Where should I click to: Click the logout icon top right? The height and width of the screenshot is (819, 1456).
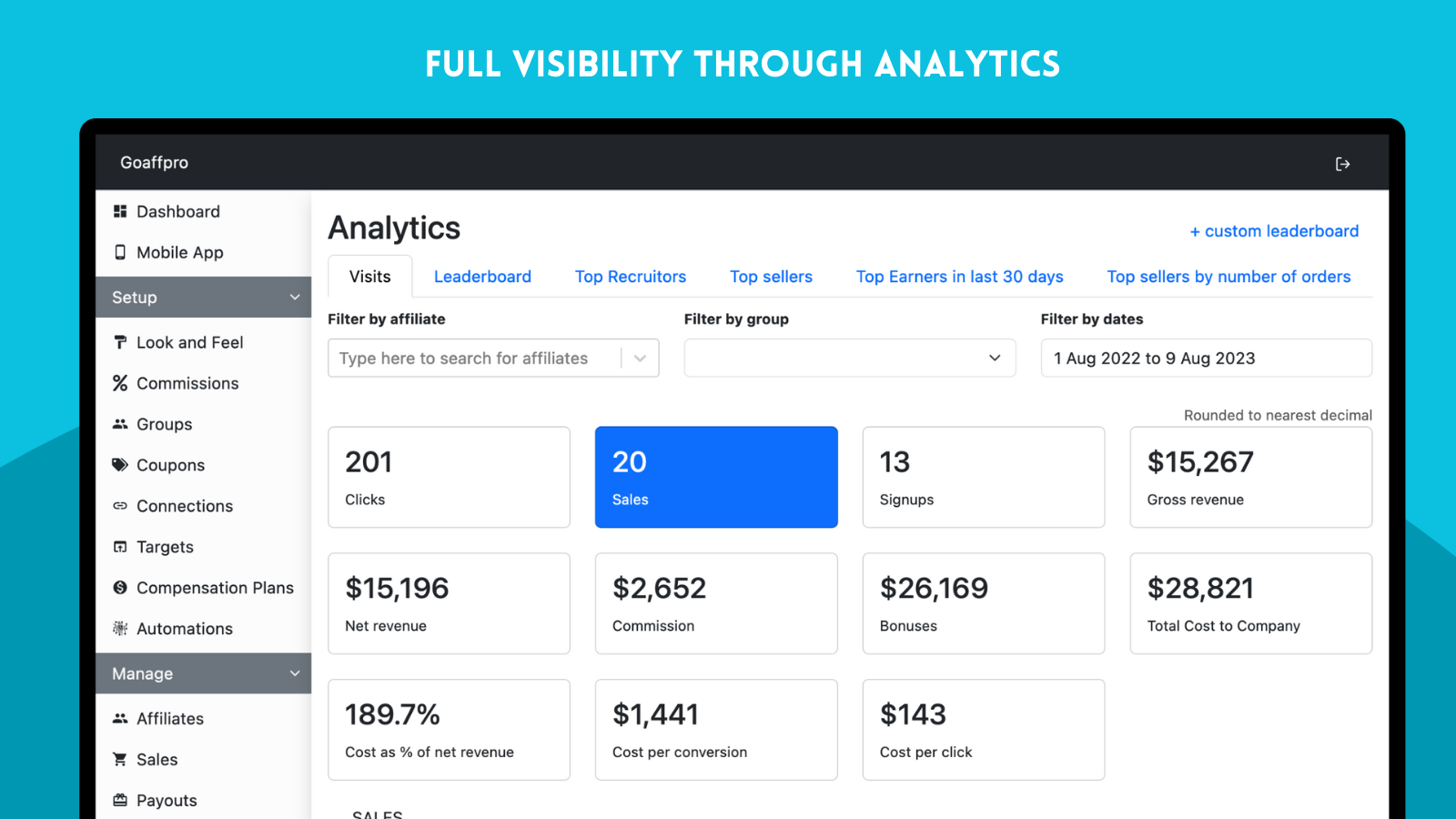1343,163
